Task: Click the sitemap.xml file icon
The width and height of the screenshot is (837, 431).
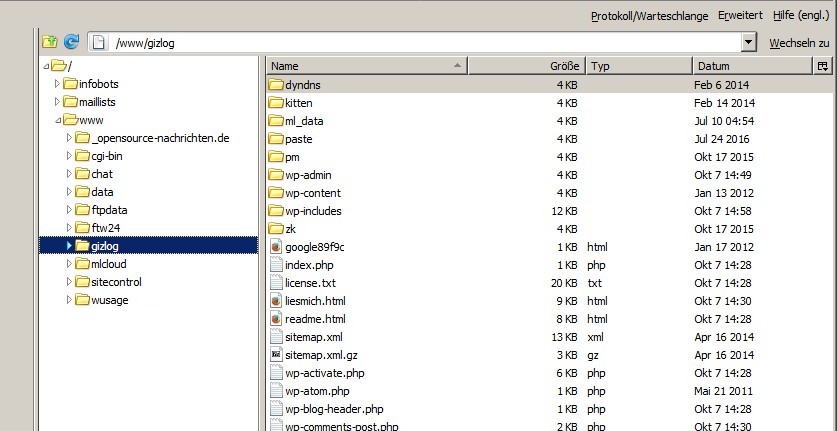Action: pos(275,337)
